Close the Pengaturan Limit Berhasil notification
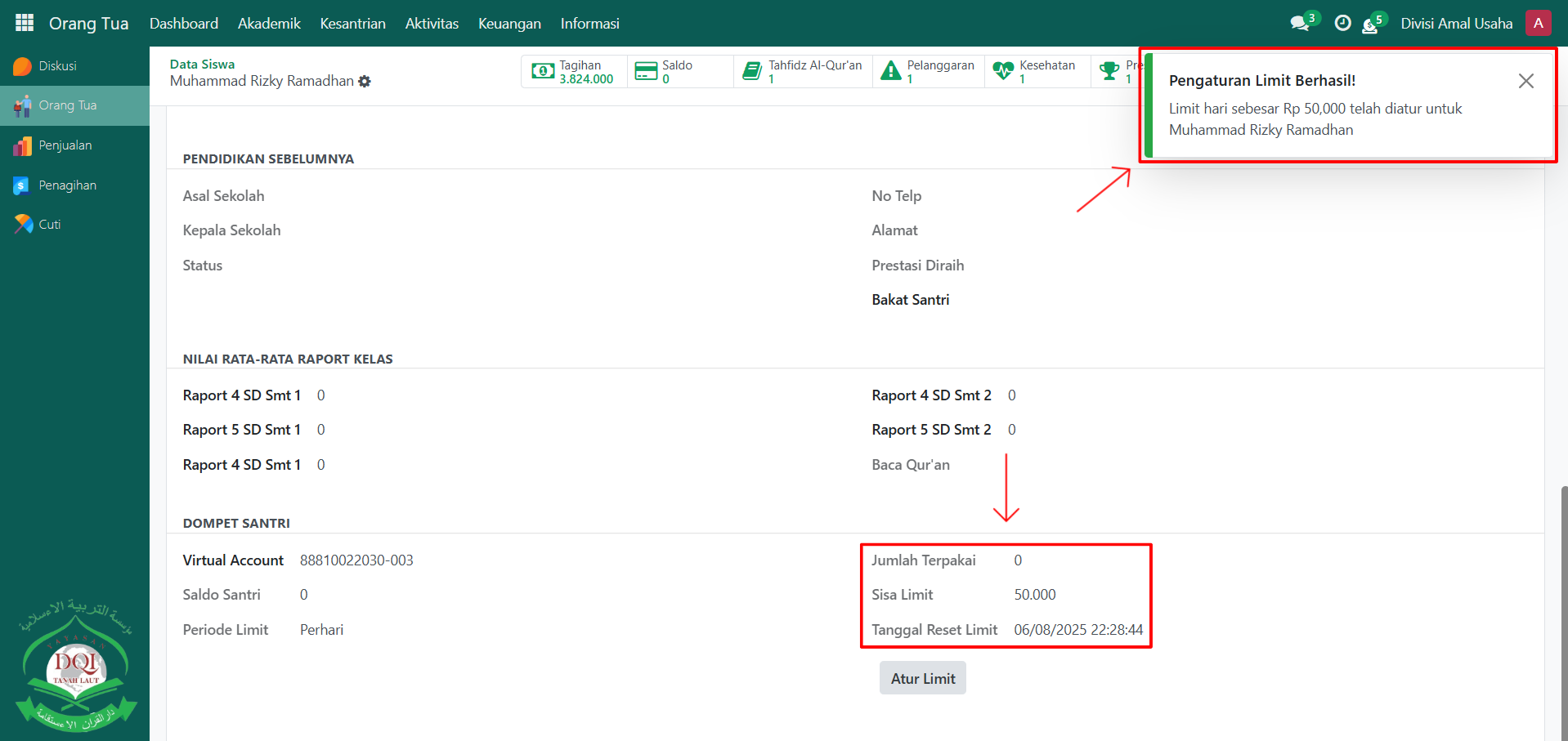 coord(1525,81)
